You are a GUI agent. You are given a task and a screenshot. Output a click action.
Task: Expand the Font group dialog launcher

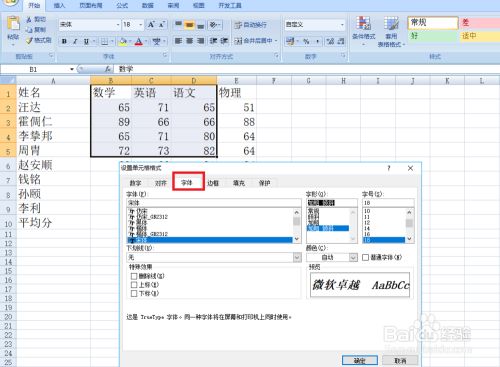(x=165, y=56)
